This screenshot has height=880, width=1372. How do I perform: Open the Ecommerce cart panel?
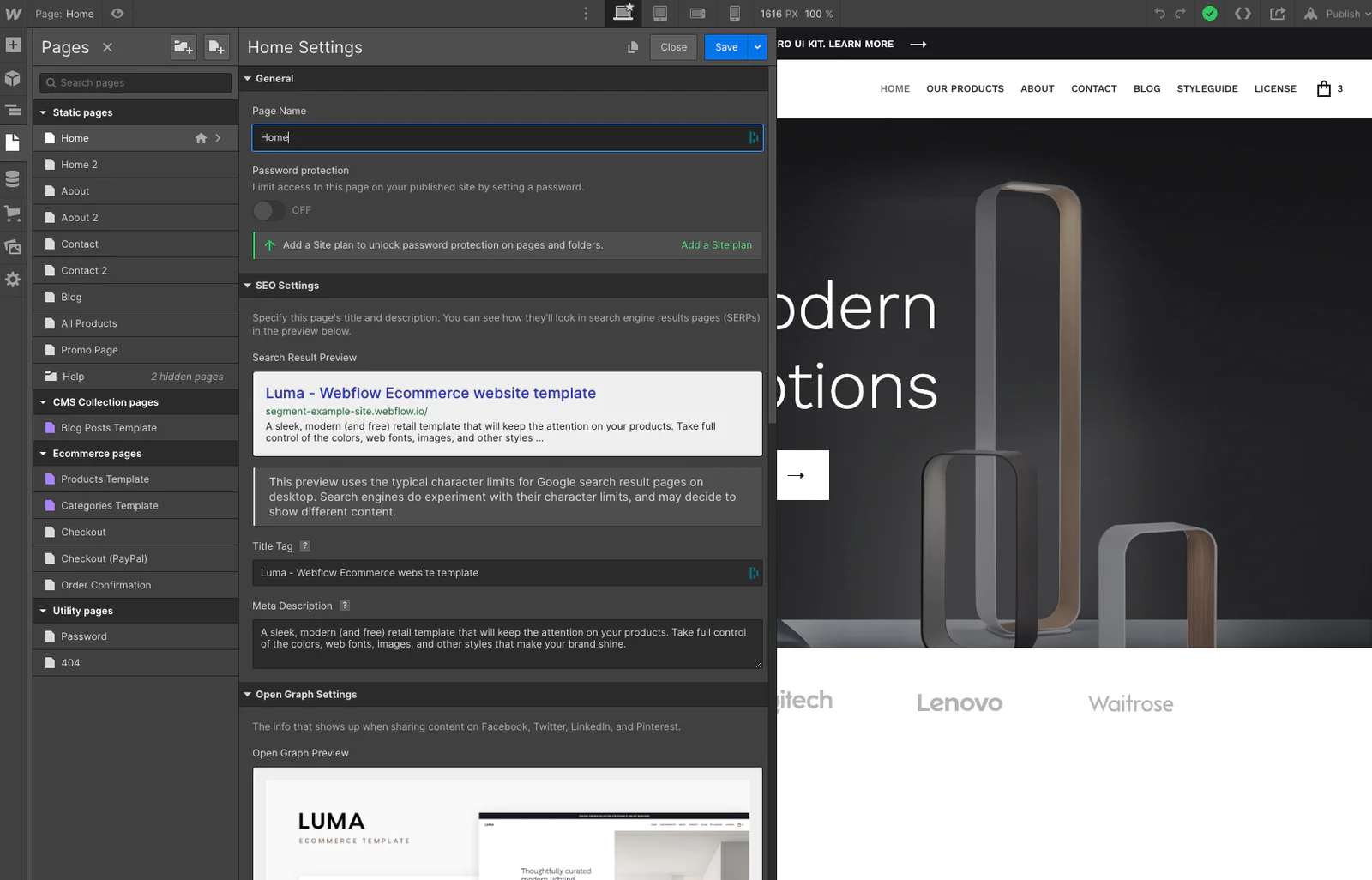tap(13, 214)
